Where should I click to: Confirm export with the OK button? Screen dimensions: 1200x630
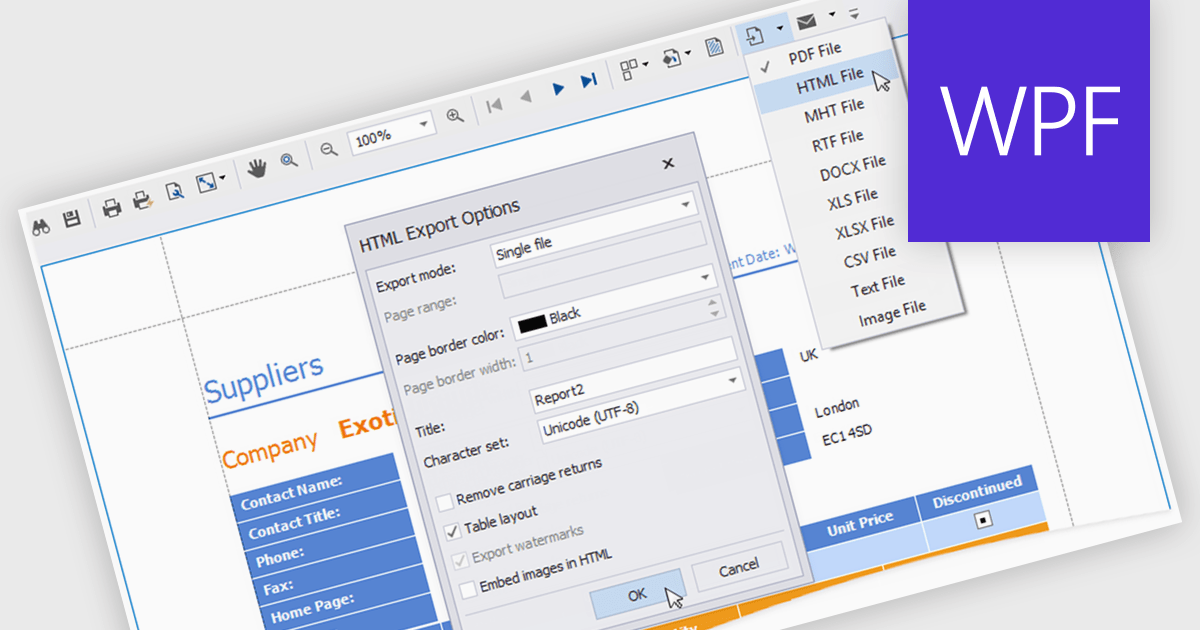[x=637, y=592]
